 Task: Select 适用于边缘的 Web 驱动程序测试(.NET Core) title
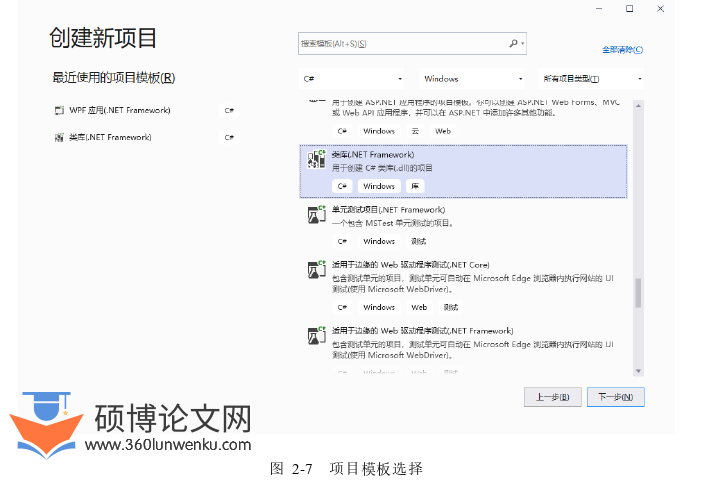point(410,265)
